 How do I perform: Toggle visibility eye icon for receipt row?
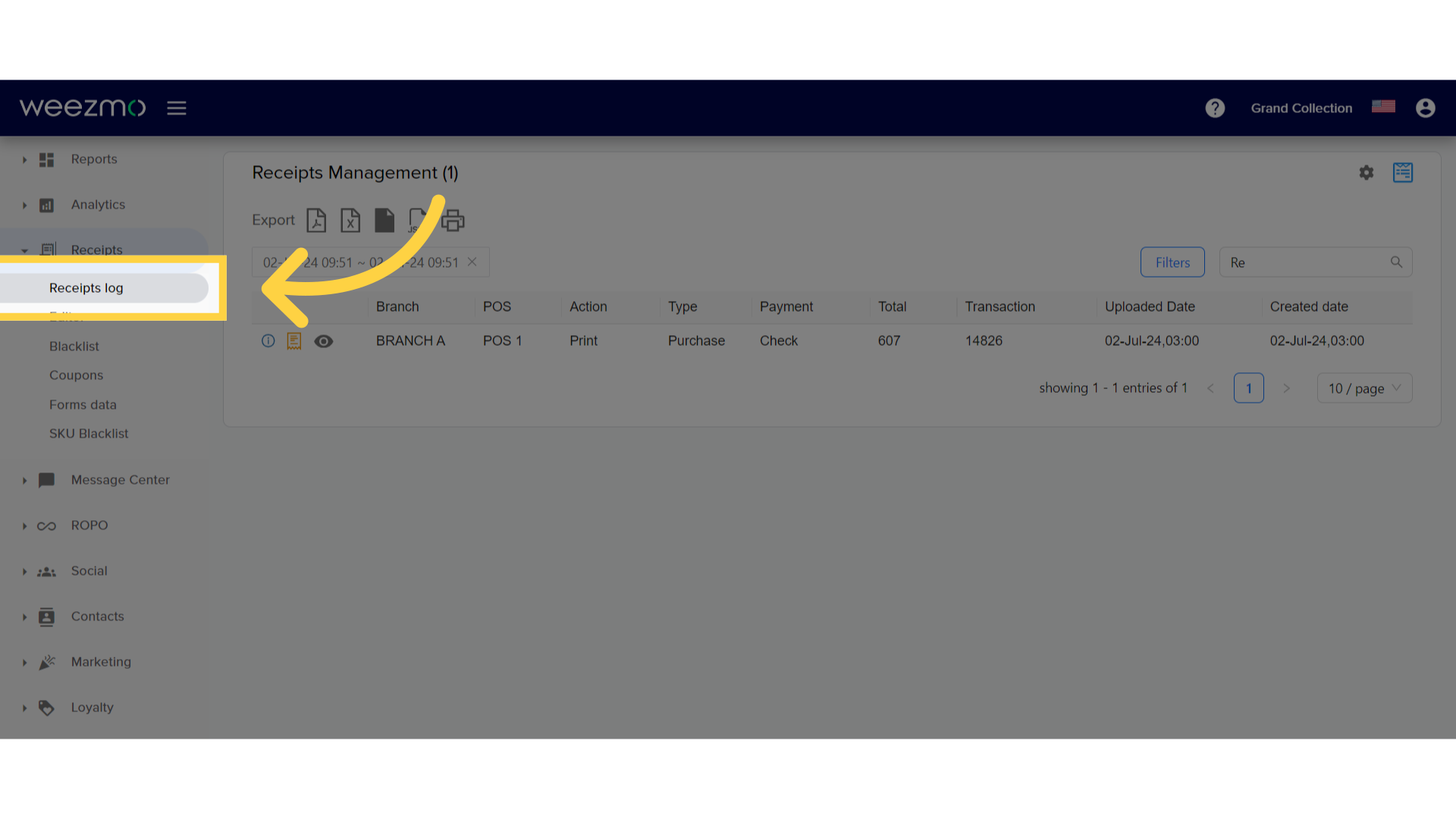point(323,340)
